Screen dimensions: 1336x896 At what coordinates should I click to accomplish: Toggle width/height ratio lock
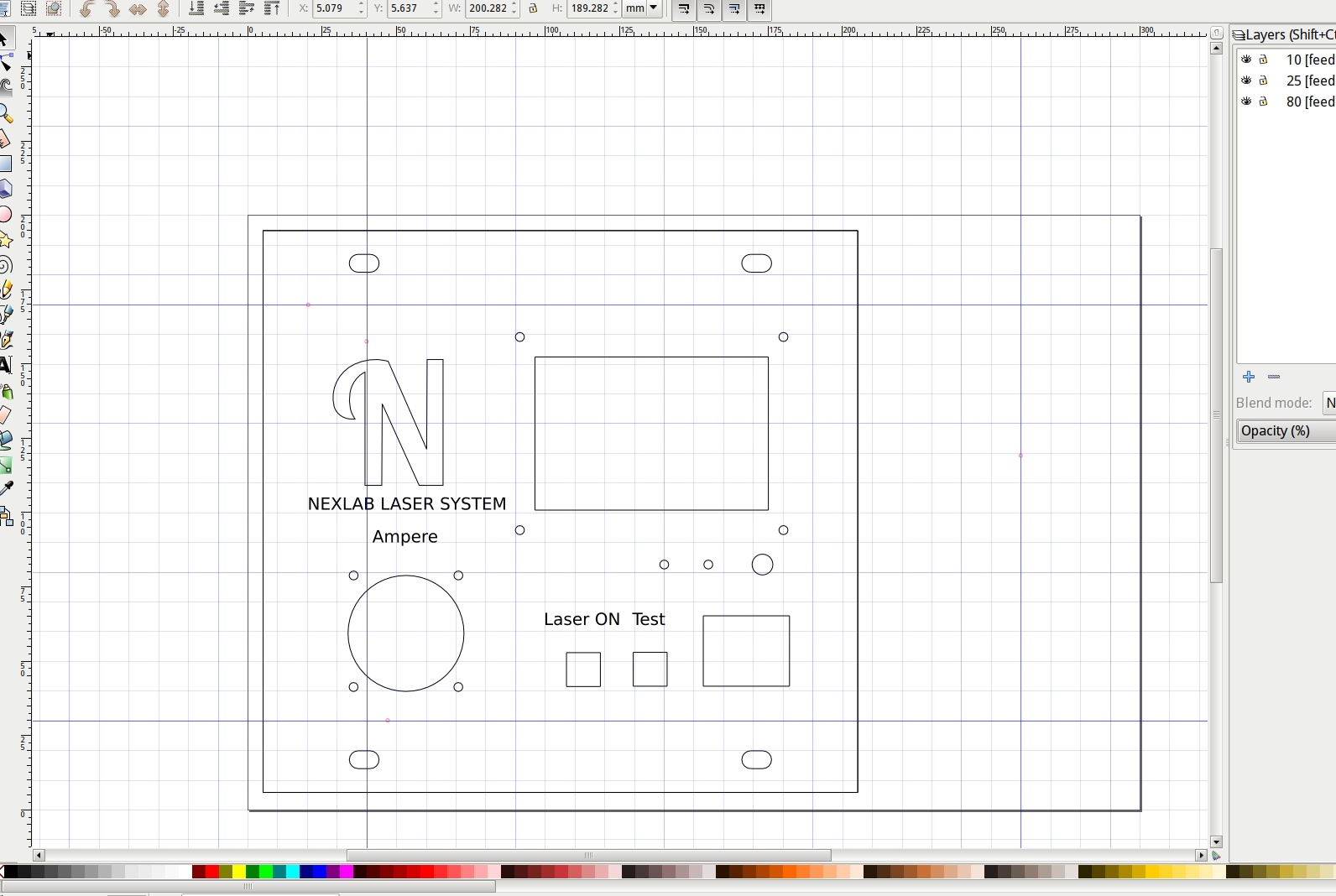pyautogui.click(x=533, y=8)
